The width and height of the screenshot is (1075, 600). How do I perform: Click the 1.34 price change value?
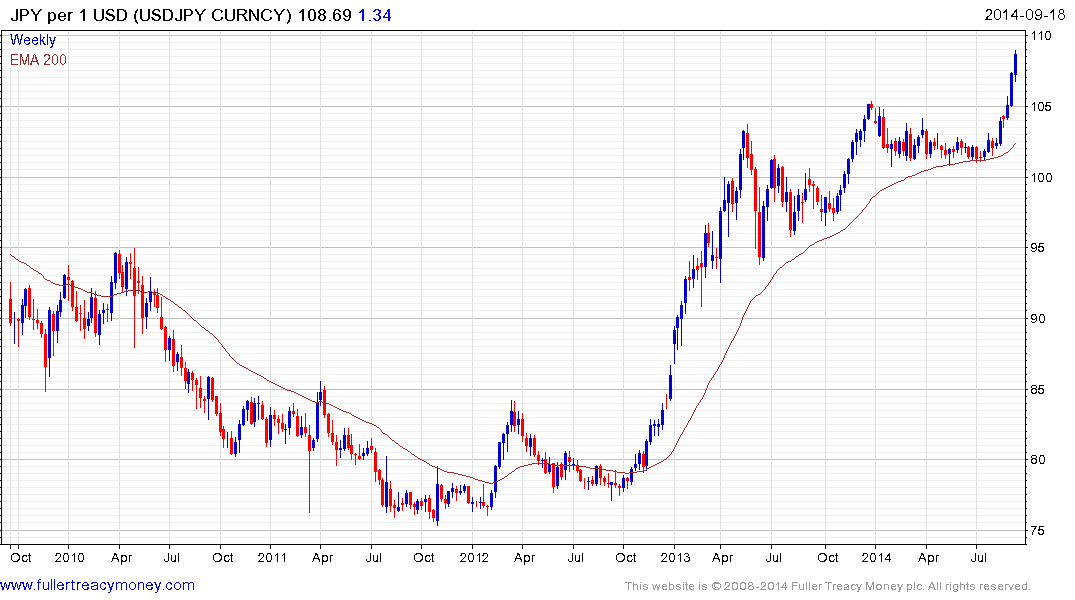(374, 15)
